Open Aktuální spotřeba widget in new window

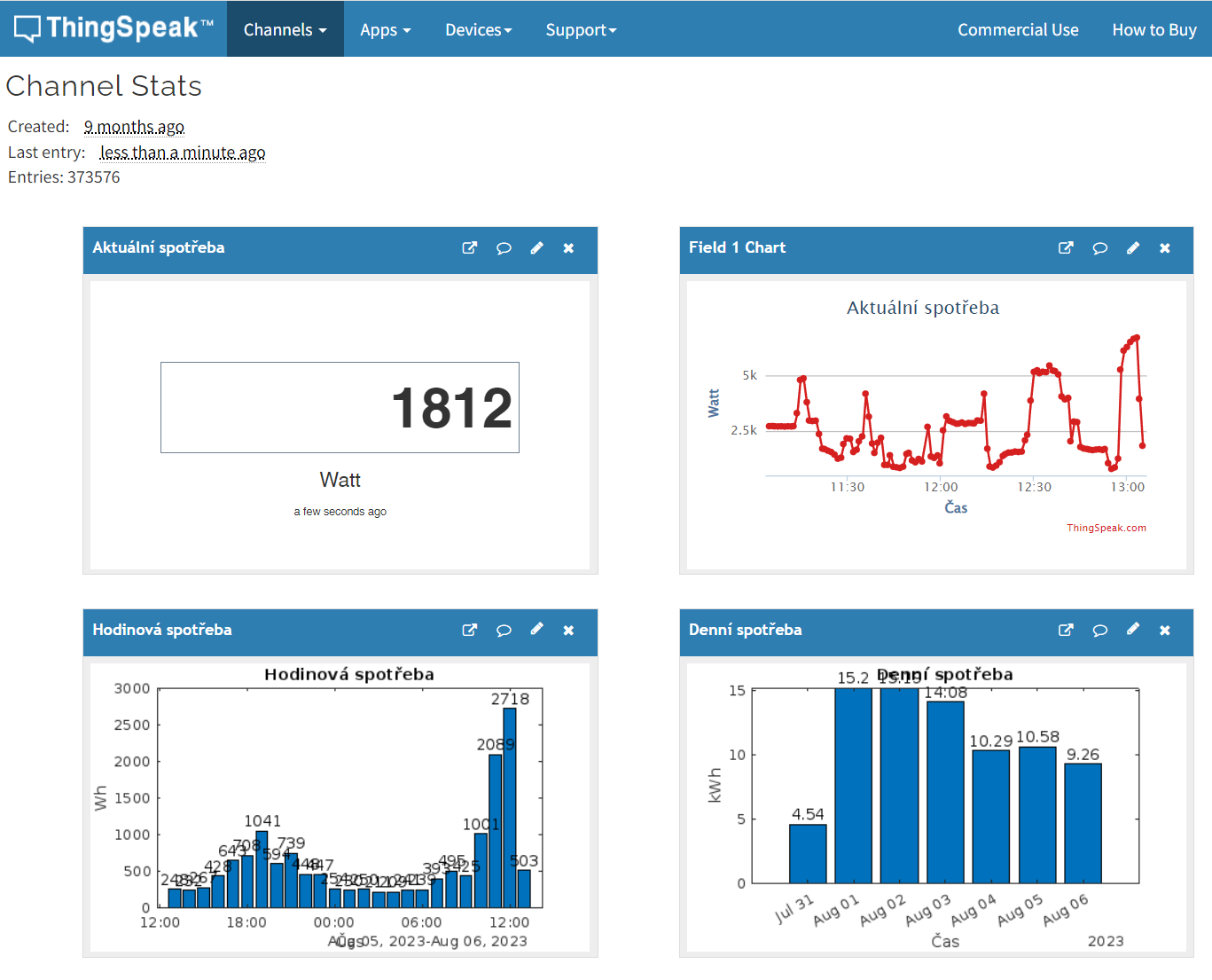[x=470, y=248]
